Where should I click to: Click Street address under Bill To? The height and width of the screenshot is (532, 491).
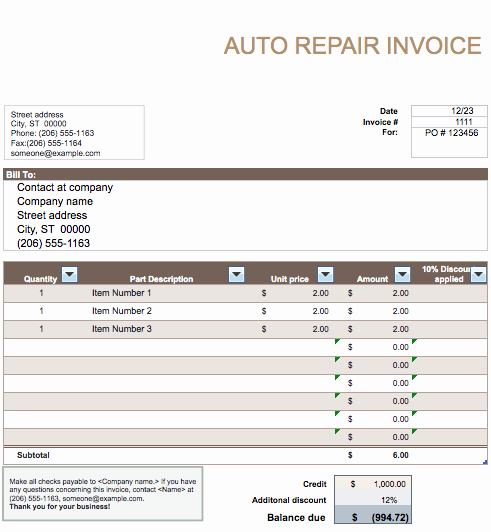(x=52, y=215)
